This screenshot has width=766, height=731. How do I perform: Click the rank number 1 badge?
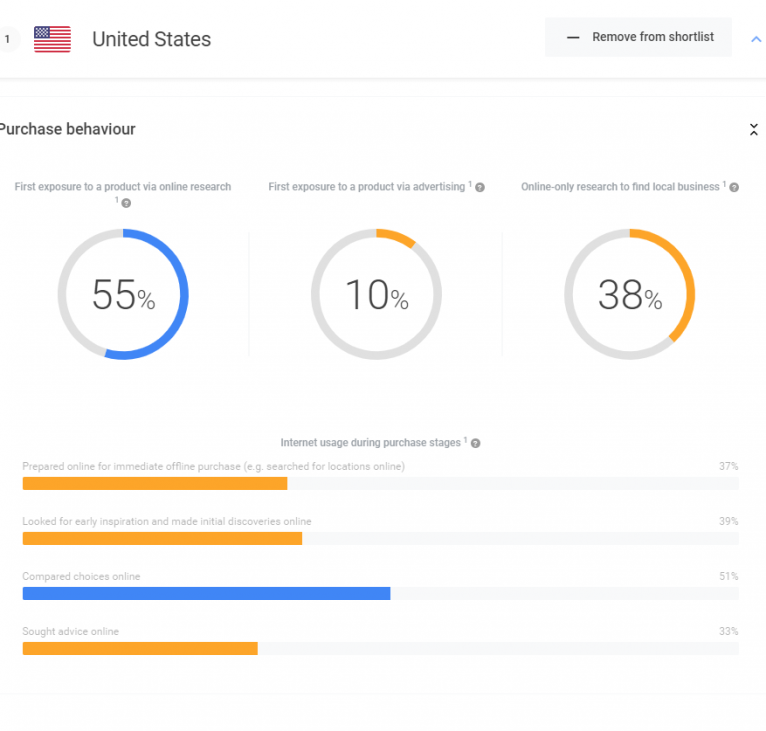[7, 39]
